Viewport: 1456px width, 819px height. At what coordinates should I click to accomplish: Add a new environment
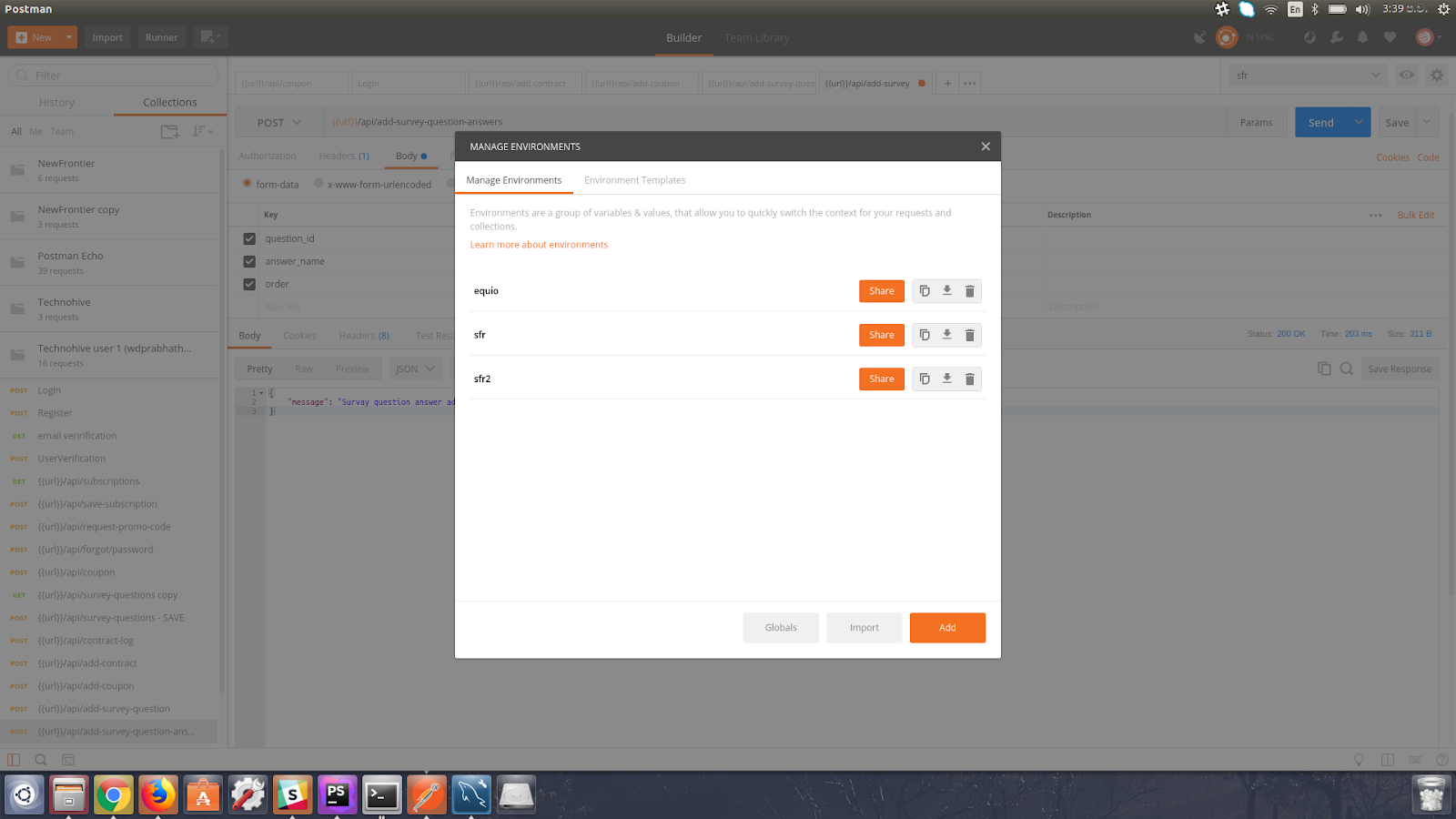point(947,627)
